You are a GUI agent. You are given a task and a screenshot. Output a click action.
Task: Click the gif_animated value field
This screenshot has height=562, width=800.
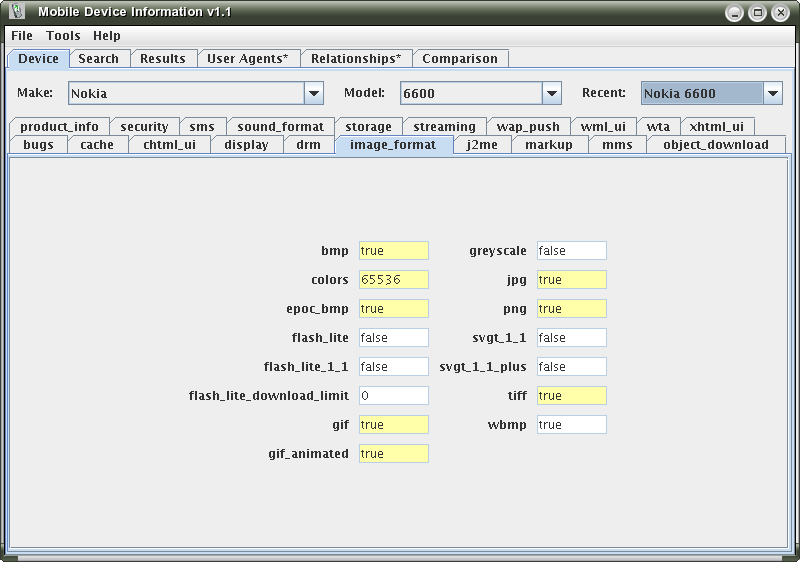(393, 454)
